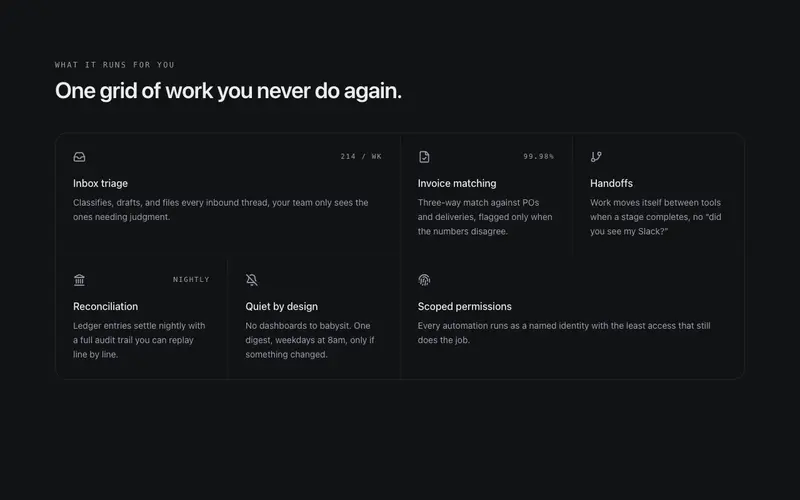Click the inbox tray icon
This screenshot has width=800, height=500.
(x=79, y=157)
